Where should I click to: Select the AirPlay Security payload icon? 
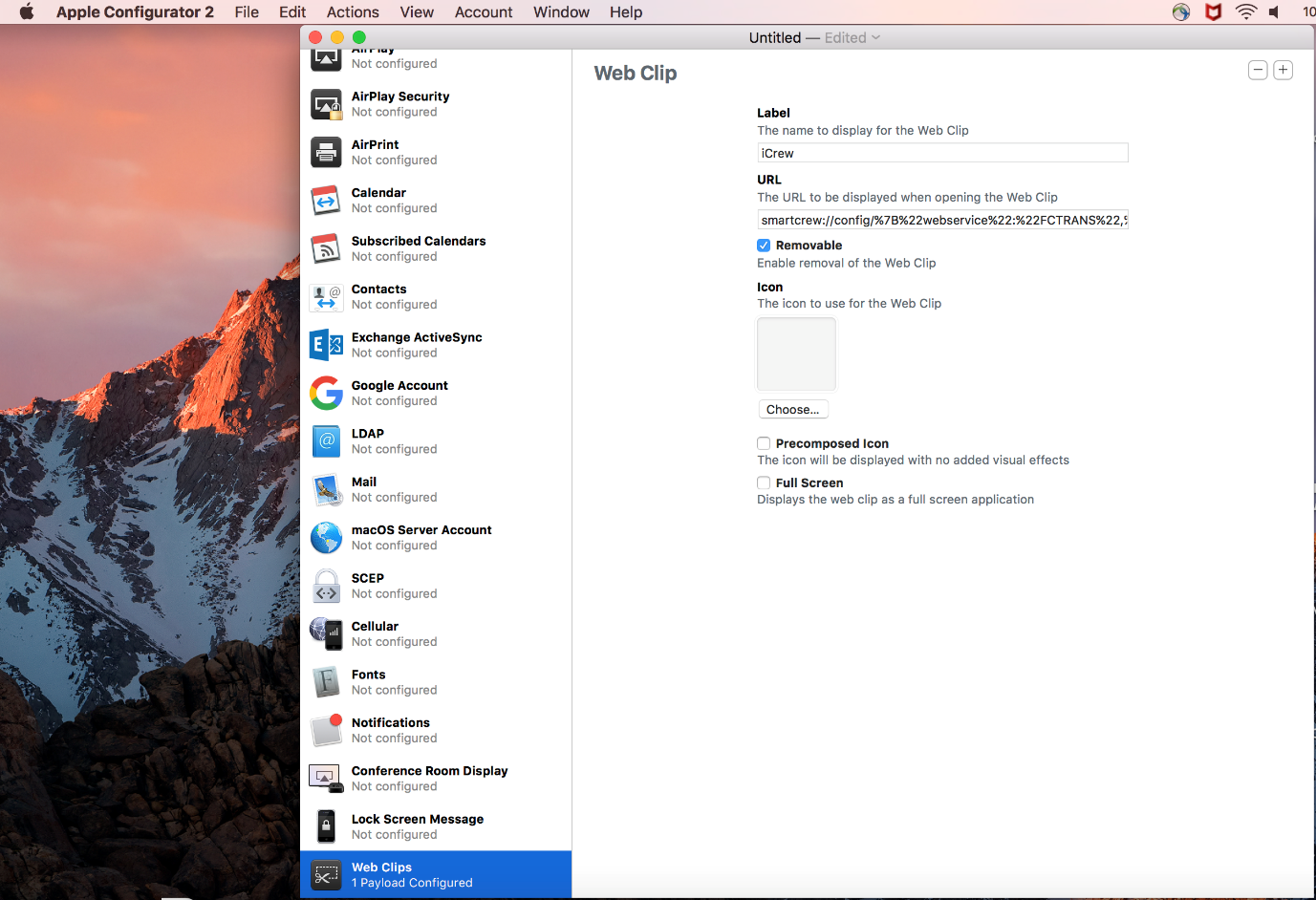(x=326, y=104)
